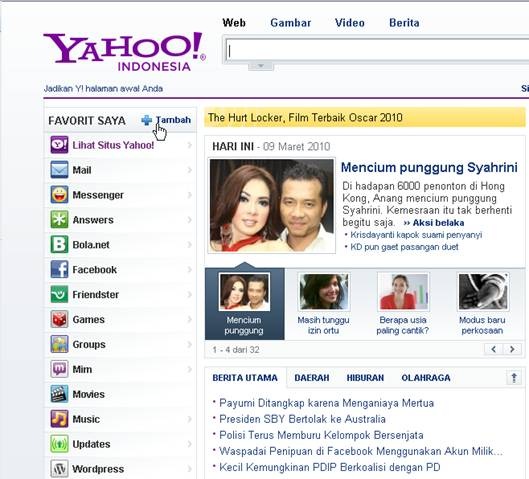Click the green Answers icon
The height and width of the screenshot is (479, 529).
tap(59, 220)
